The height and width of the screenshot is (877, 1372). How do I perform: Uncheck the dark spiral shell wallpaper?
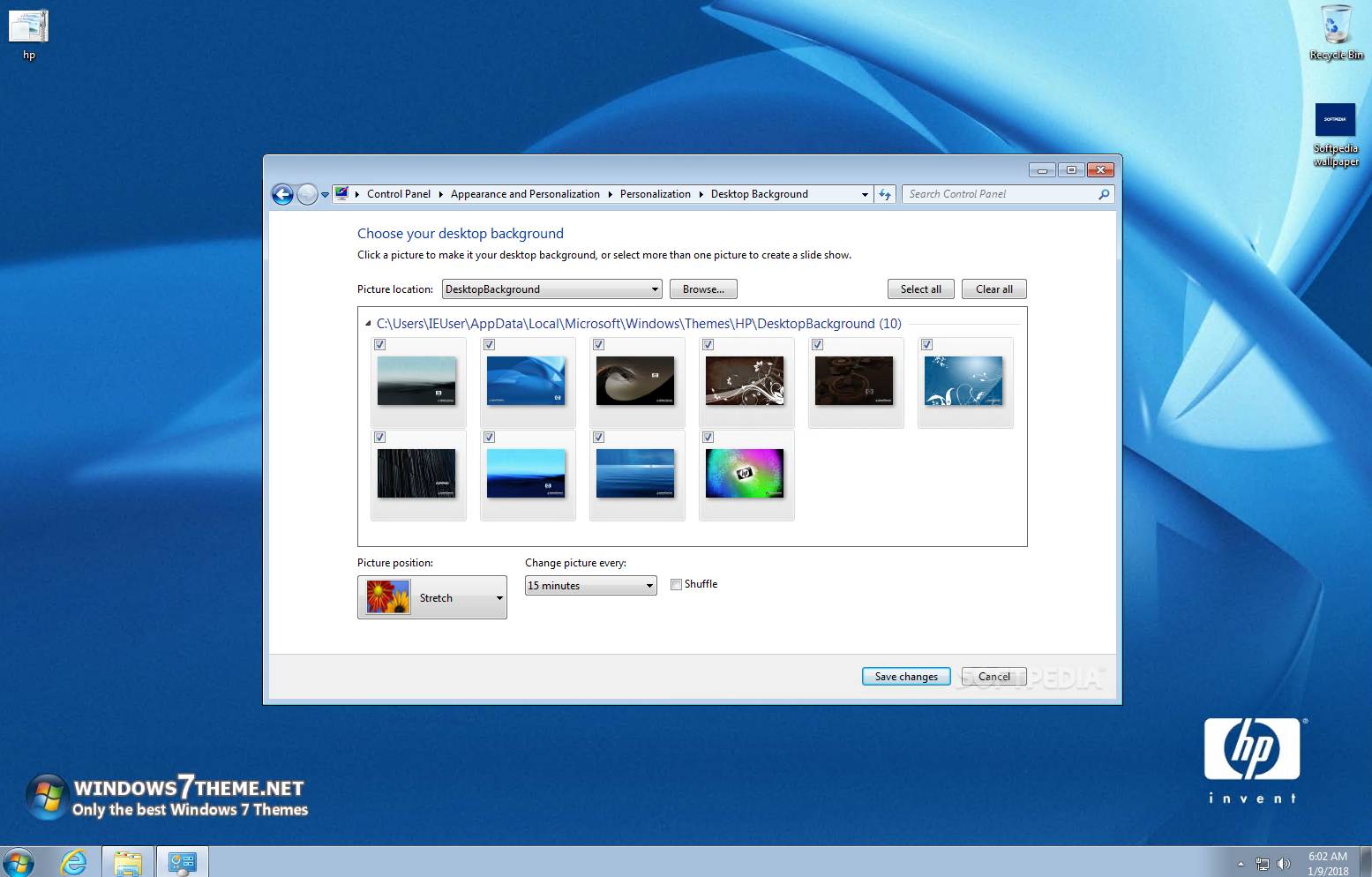[599, 345]
